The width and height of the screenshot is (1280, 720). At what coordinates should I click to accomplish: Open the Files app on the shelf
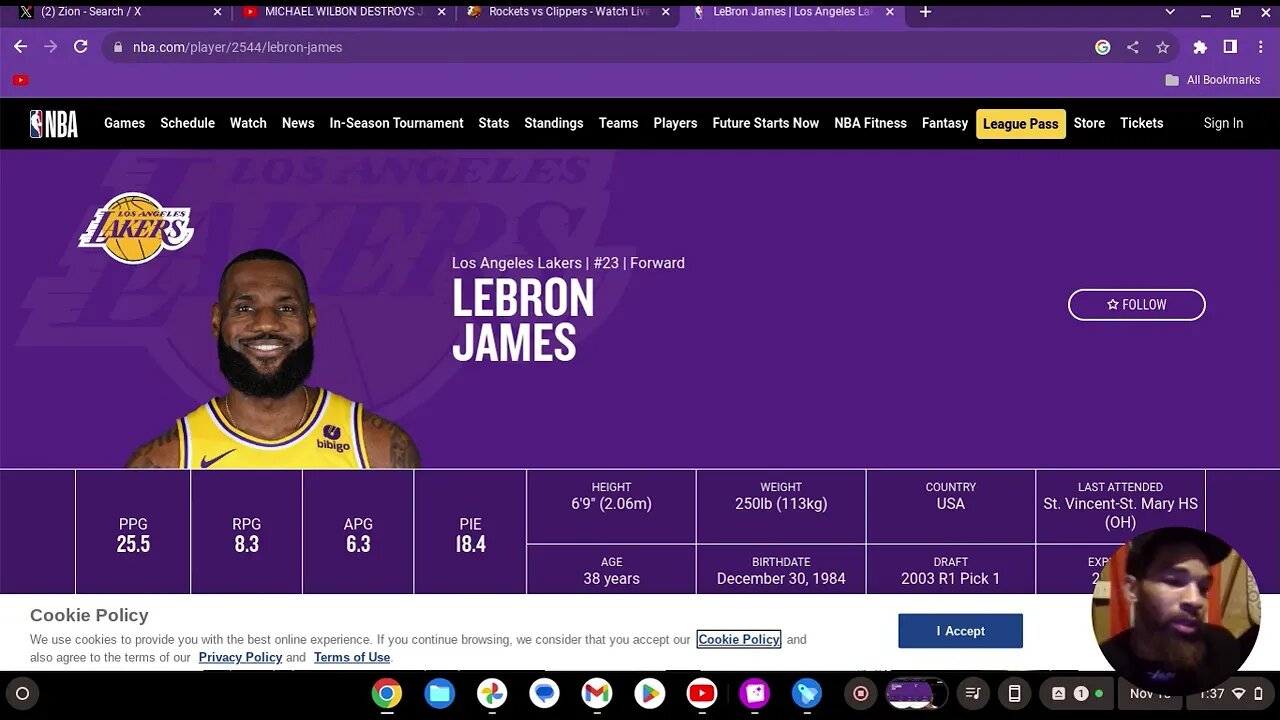[439, 693]
